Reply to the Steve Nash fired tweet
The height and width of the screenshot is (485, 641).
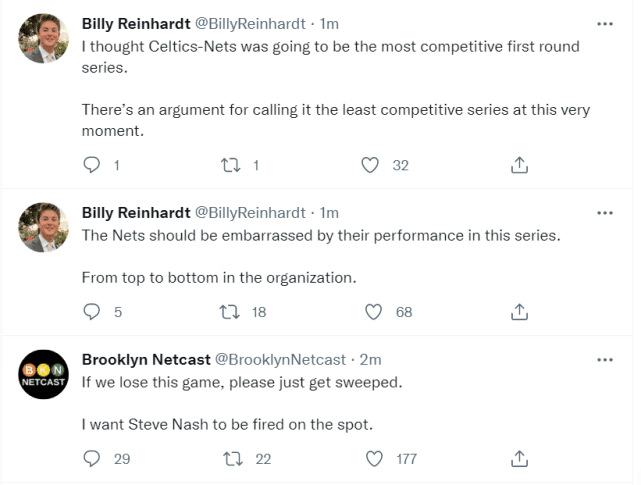coord(92,459)
